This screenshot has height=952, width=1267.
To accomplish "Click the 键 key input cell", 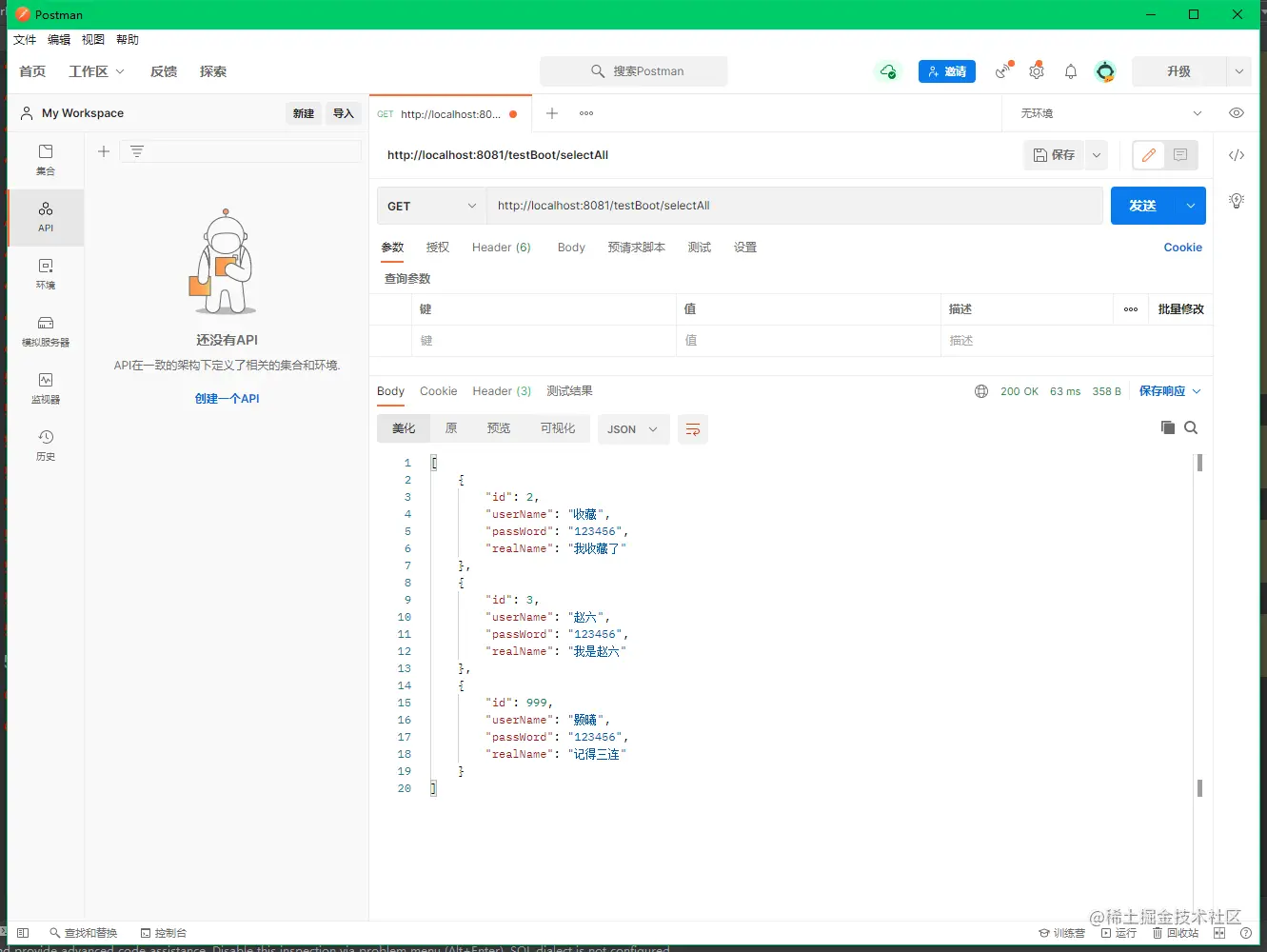I will [x=544, y=341].
